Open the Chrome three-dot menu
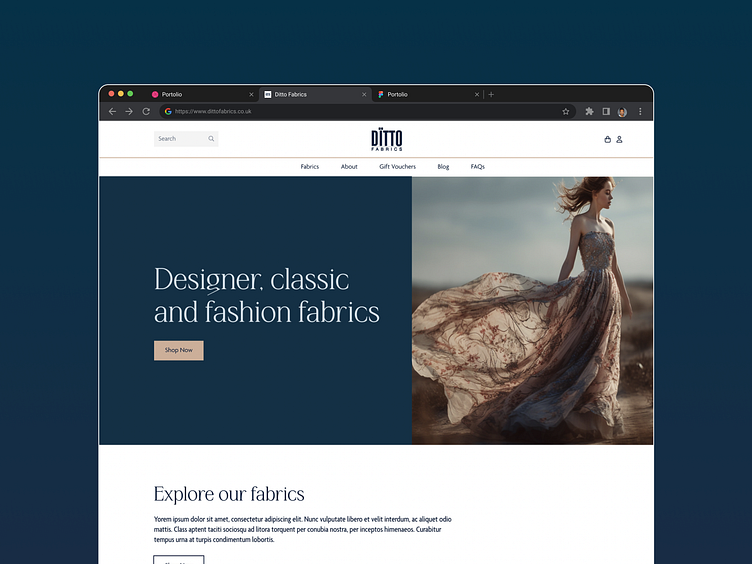 640,111
